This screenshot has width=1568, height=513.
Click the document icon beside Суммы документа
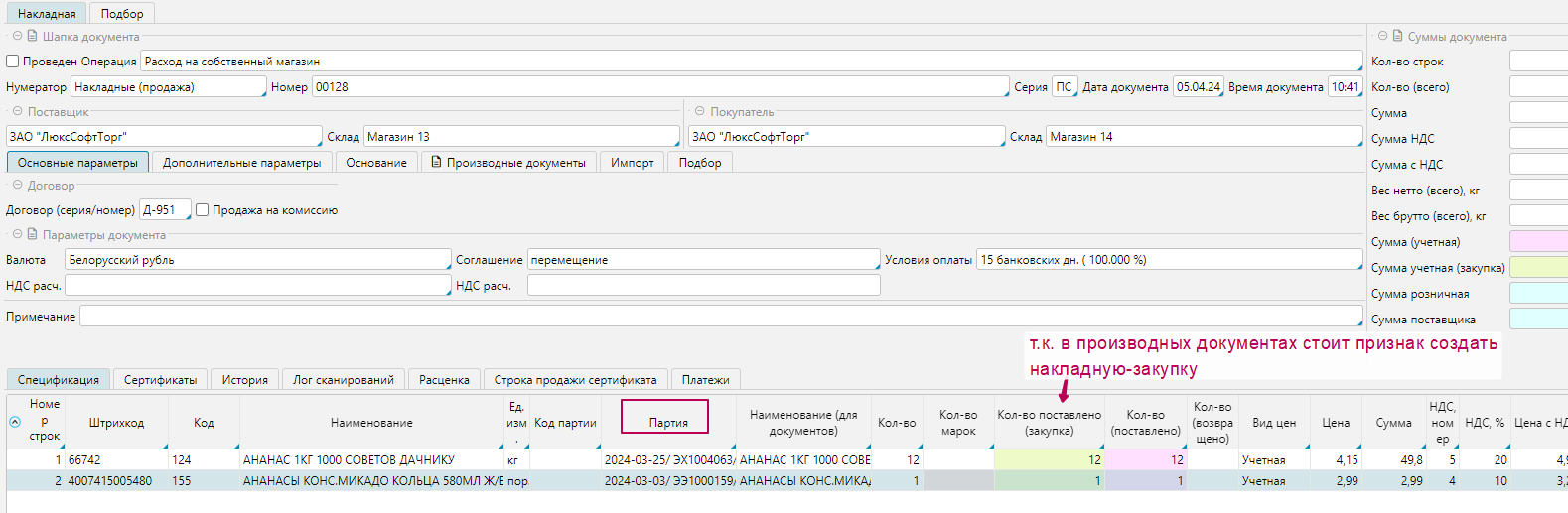(1398, 36)
